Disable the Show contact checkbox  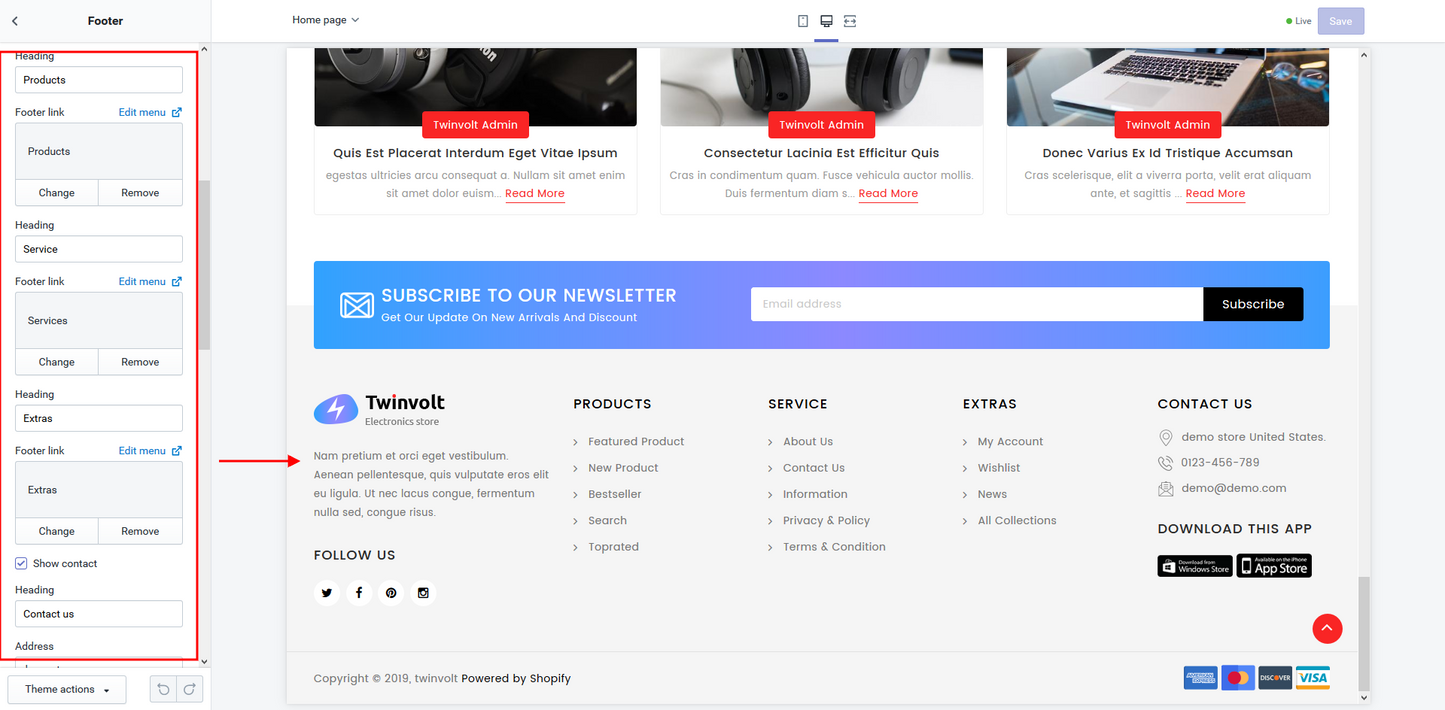pyautogui.click(x=21, y=563)
